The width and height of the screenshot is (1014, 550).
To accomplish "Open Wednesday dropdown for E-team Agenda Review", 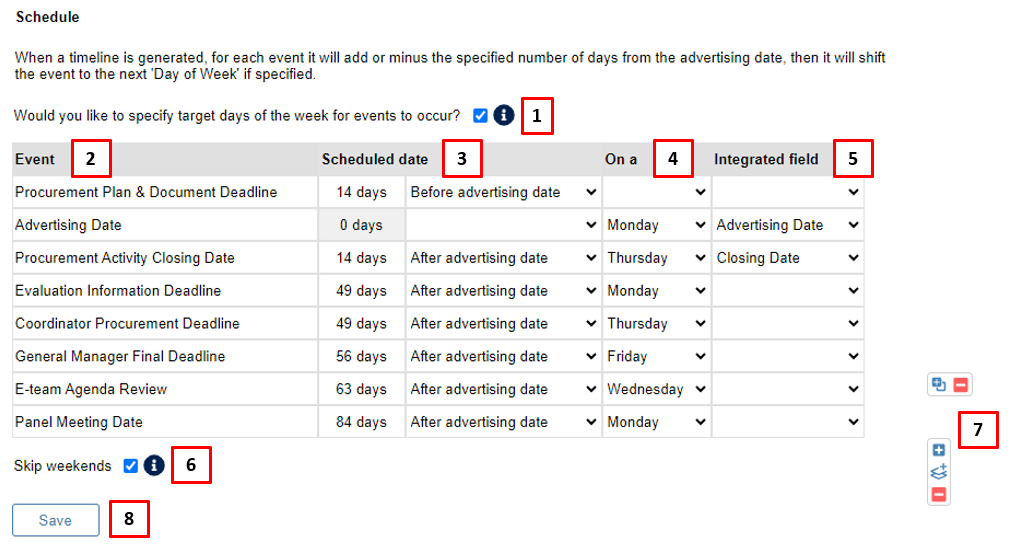I will click(656, 390).
